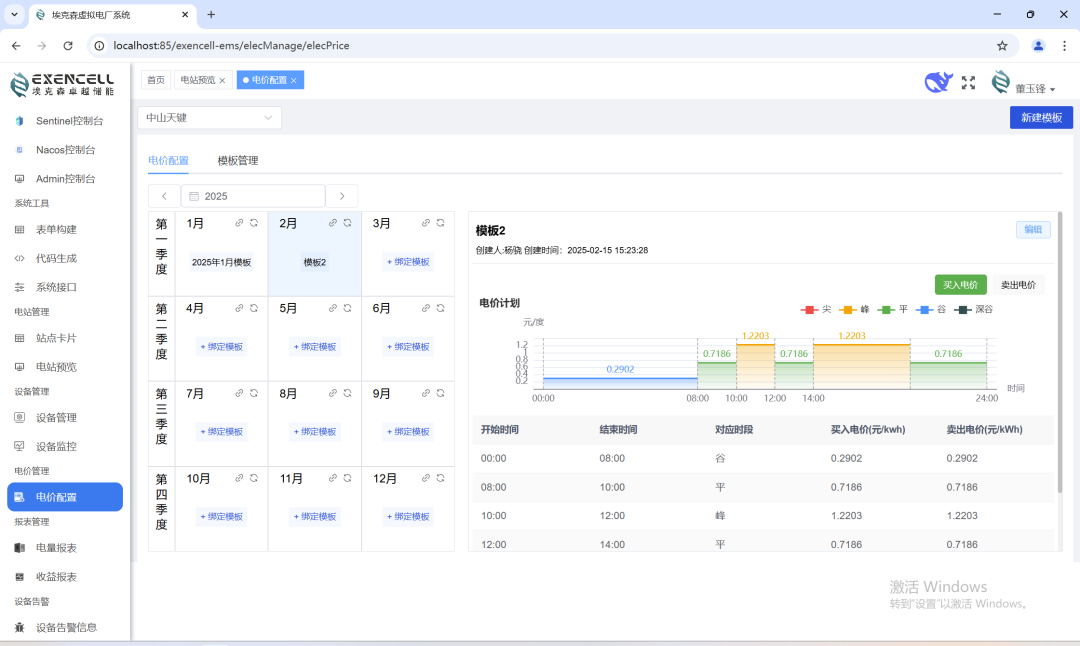The width and height of the screenshot is (1080, 646).
Task: Click 编辑 button for 模板2
Action: 1033,229
